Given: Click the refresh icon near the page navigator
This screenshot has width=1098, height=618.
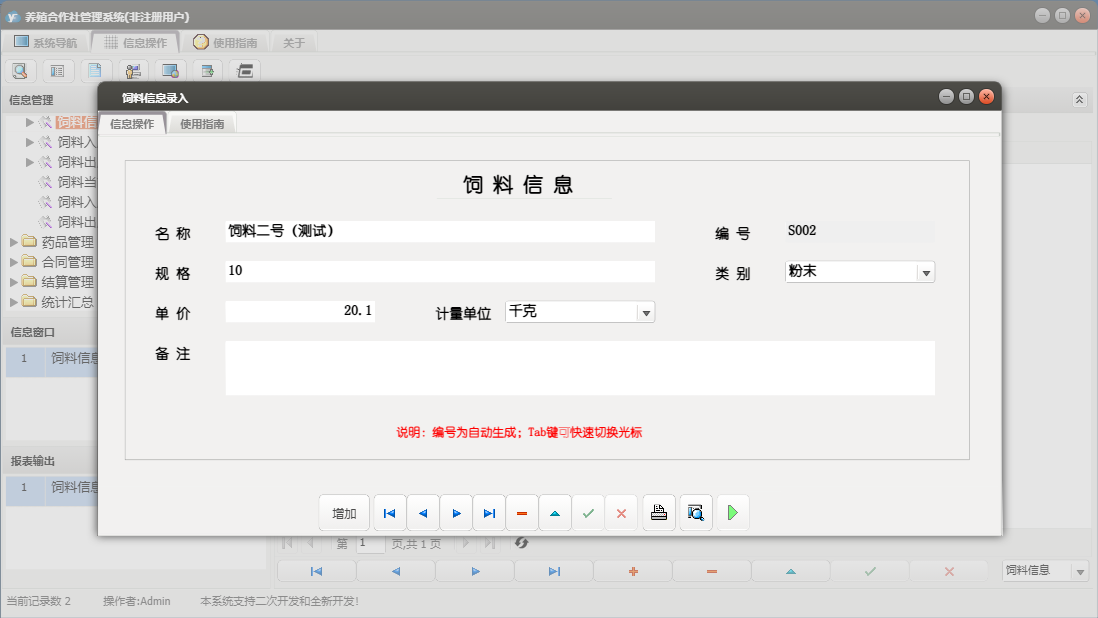Looking at the screenshot, I should click(x=520, y=541).
